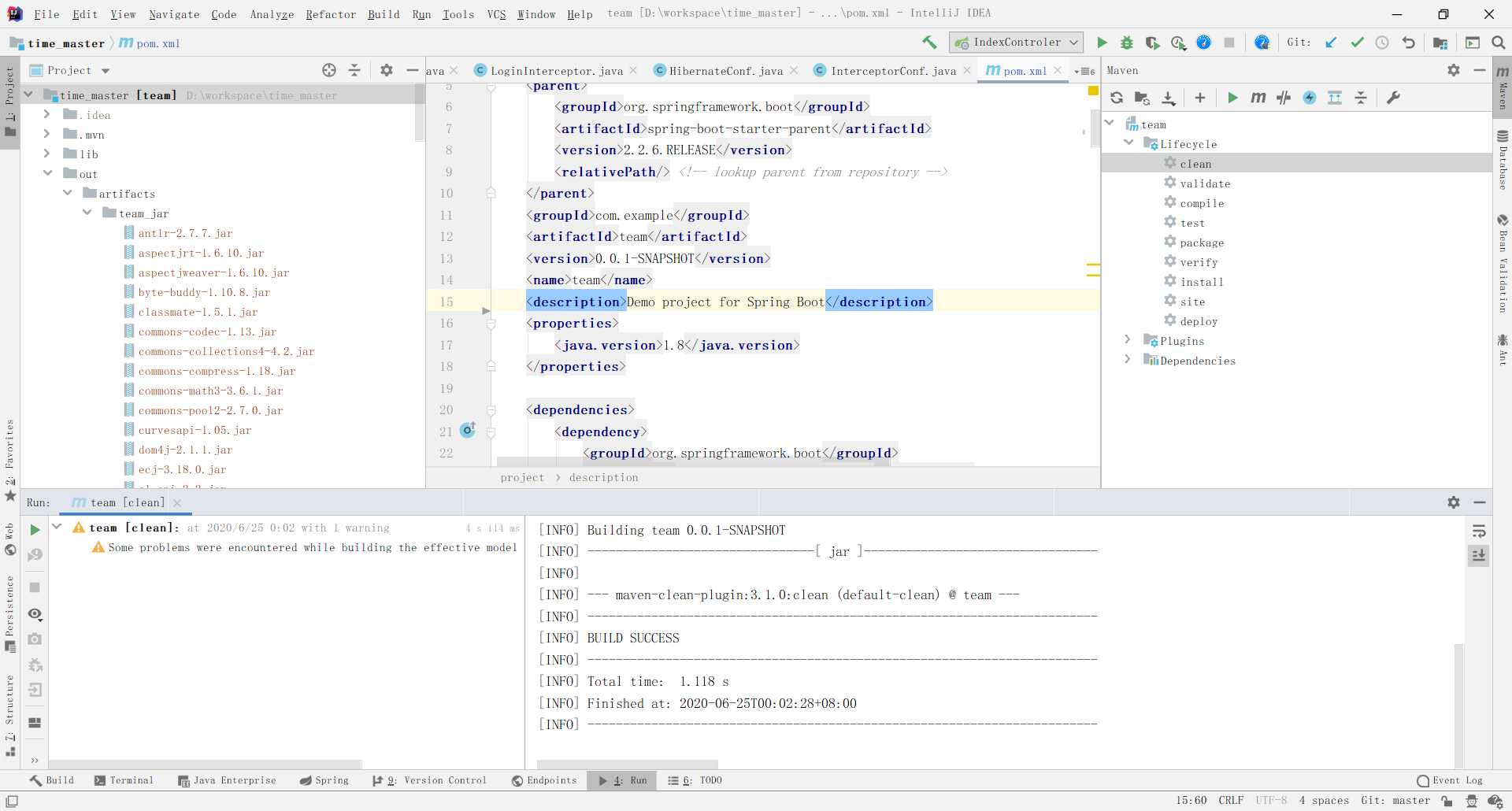Toggle Offline Mode in Maven toolbar
Screen dimensions: 1512x811
pos(1284,98)
